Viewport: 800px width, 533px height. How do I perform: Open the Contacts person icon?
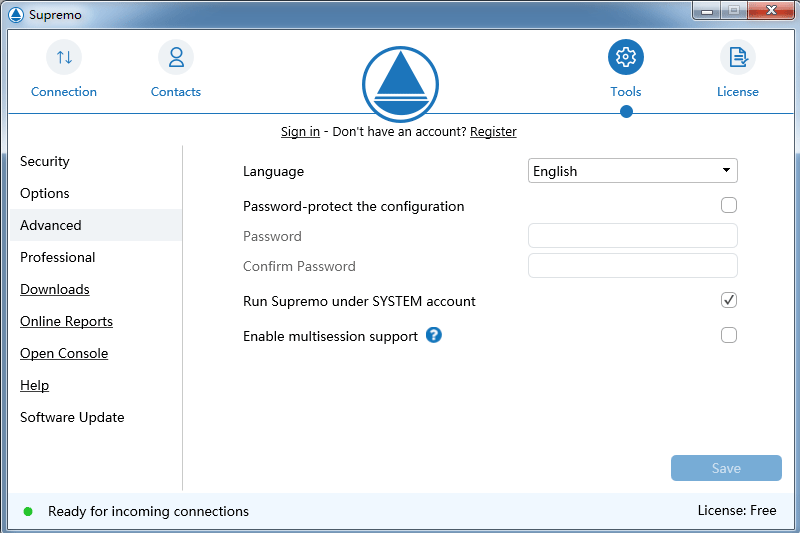click(x=176, y=57)
